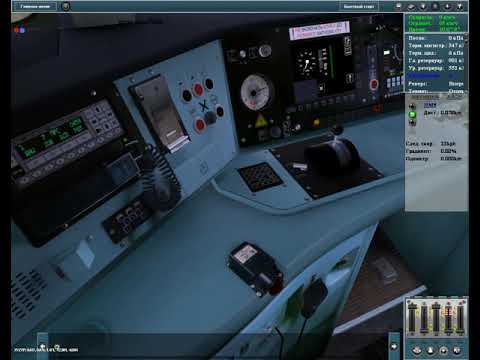This screenshot has width=480, height=360.
Task: Click the fourth lever slider with red scale
Action: [x=448, y=318]
